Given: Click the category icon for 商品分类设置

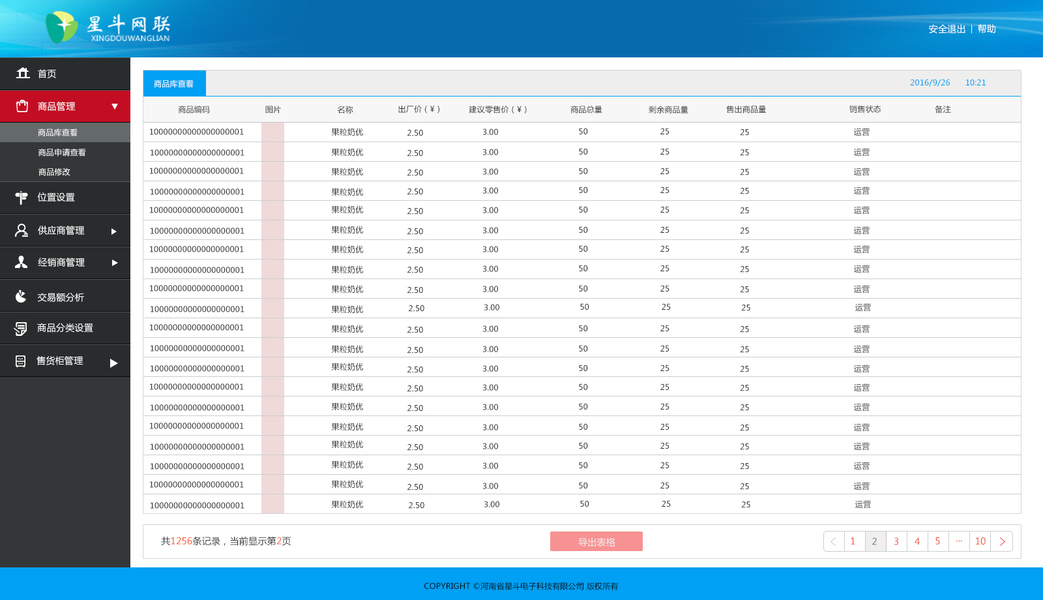Looking at the screenshot, I should pos(21,328).
